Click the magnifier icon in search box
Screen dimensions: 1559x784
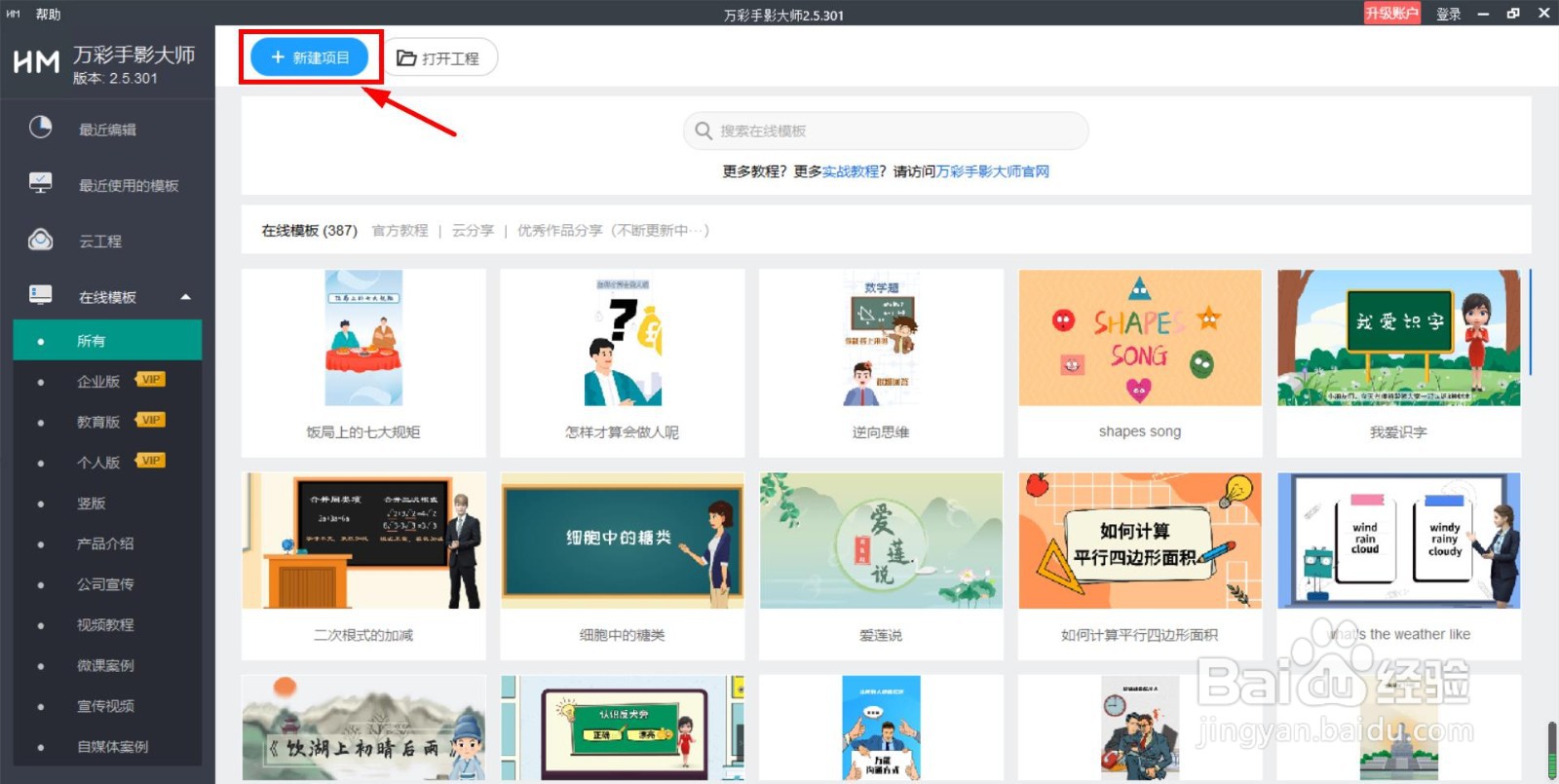[x=703, y=131]
